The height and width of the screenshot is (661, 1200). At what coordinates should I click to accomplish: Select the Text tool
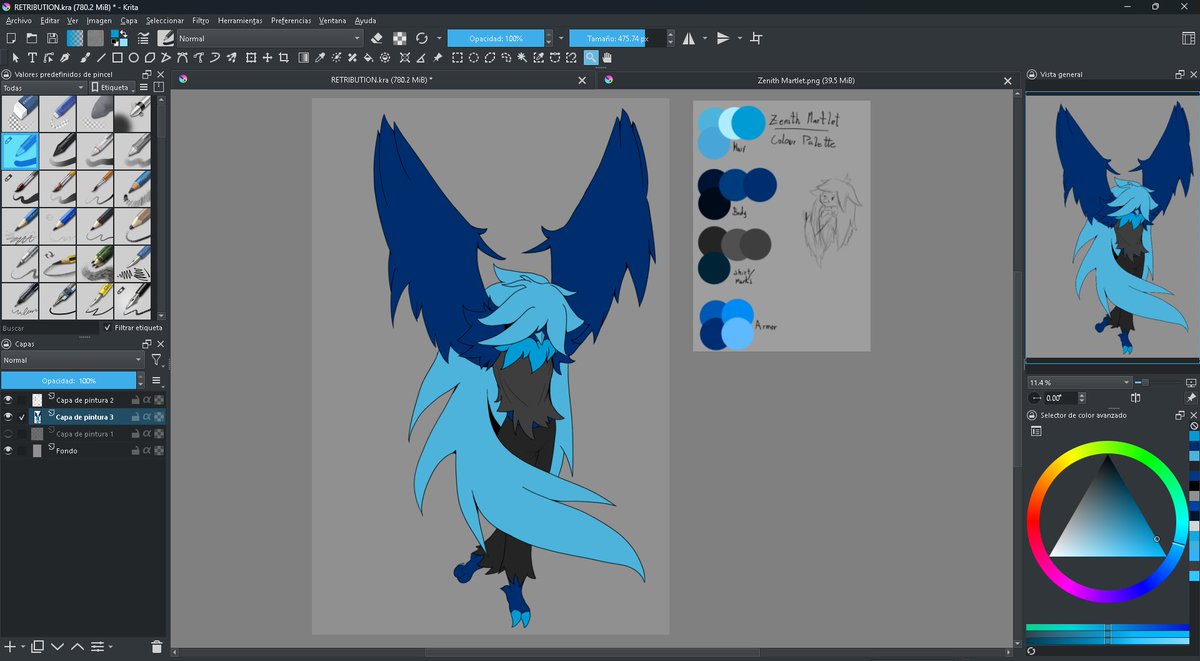tap(32, 58)
